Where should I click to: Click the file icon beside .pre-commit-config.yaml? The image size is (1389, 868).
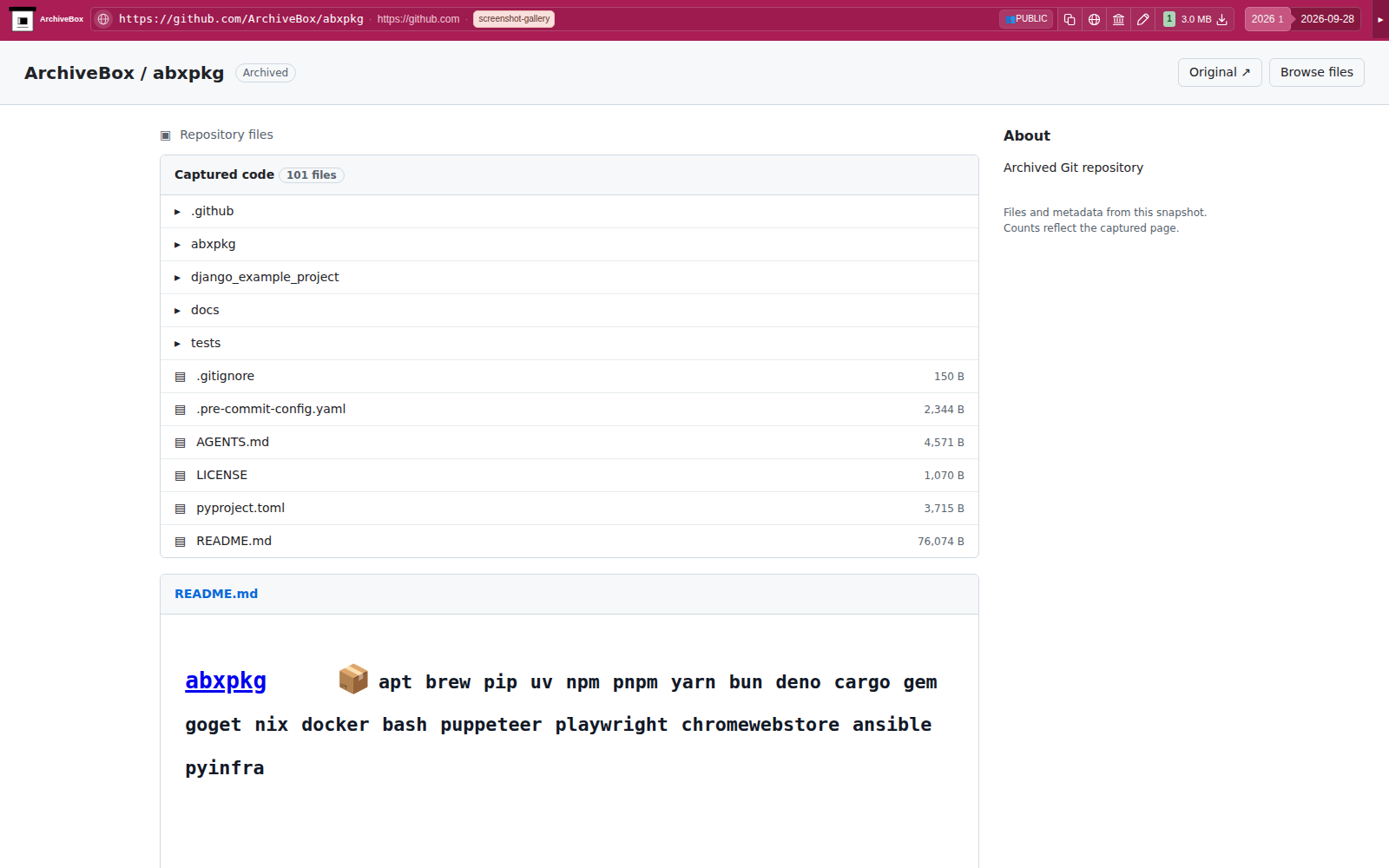pos(181,410)
